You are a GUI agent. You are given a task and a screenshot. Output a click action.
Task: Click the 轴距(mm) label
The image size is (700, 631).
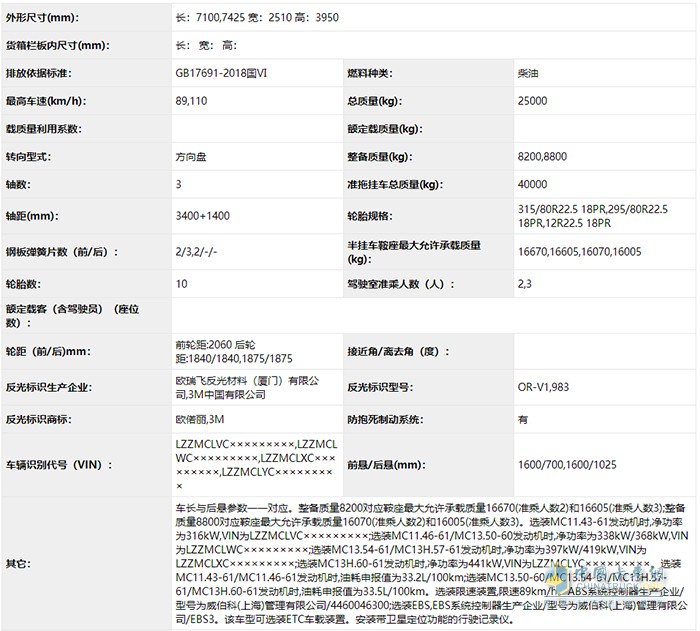32,216
